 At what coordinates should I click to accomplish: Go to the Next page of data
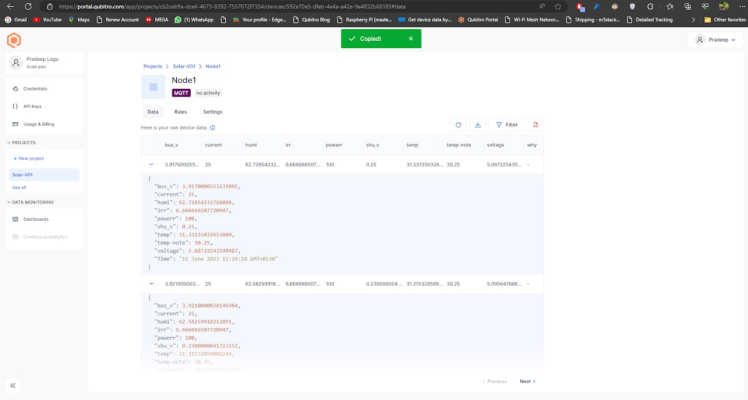click(x=527, y=381)
